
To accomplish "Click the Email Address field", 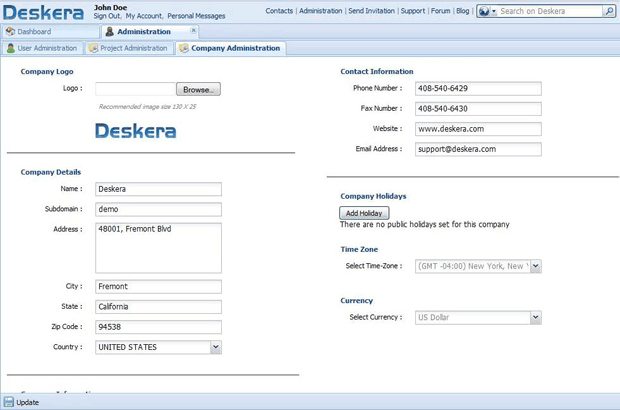I will click(x=478, y=149).
